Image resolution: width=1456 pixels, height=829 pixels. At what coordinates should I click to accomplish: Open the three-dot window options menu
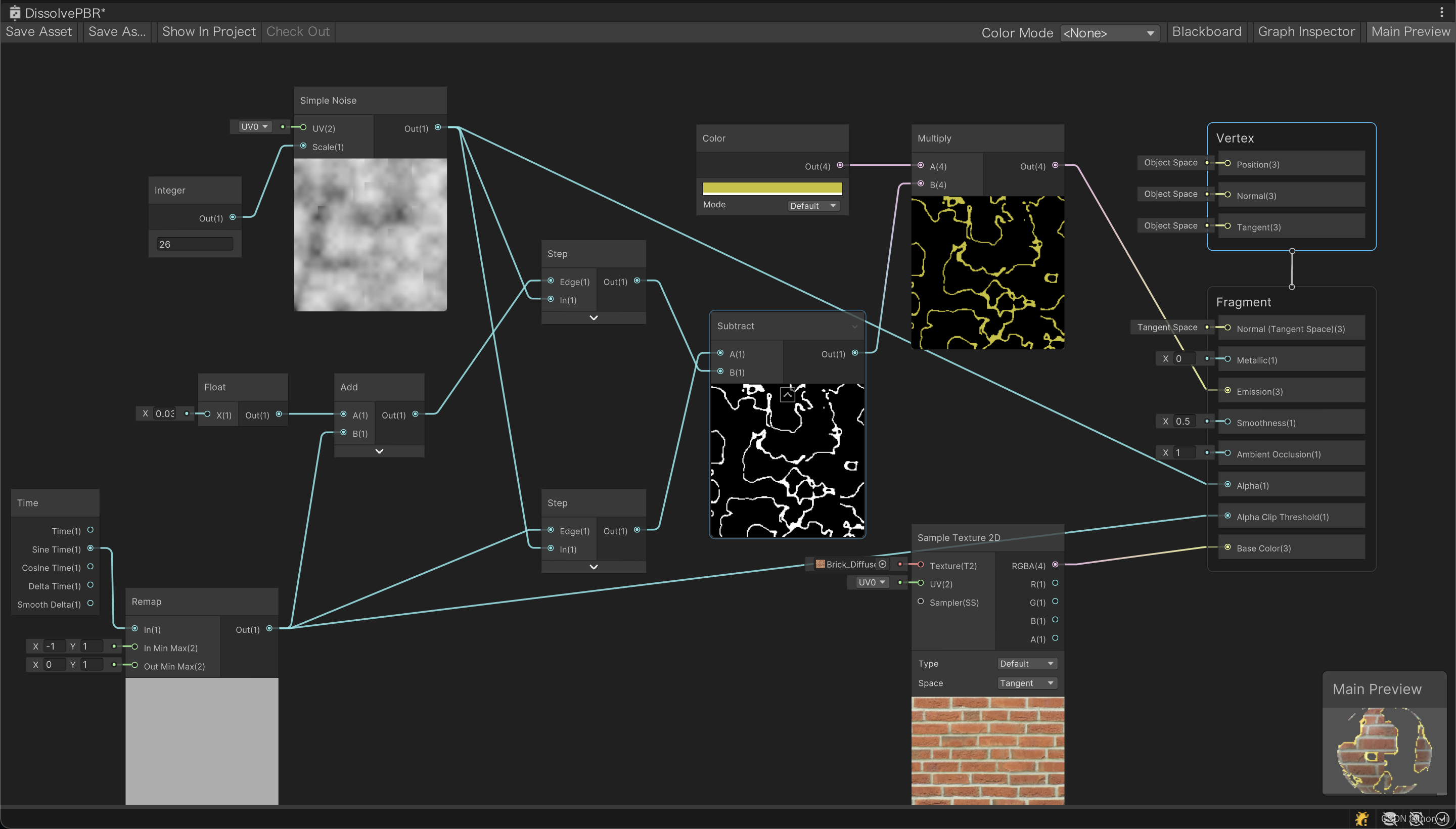(x=1441, y=12)
